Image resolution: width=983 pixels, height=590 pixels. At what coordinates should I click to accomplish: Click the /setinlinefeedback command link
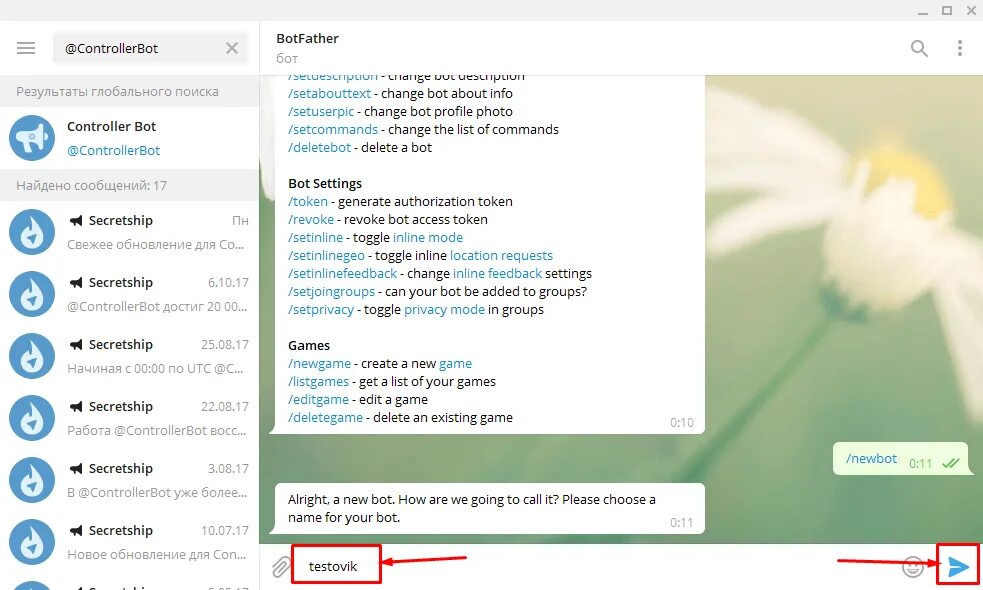342,273
